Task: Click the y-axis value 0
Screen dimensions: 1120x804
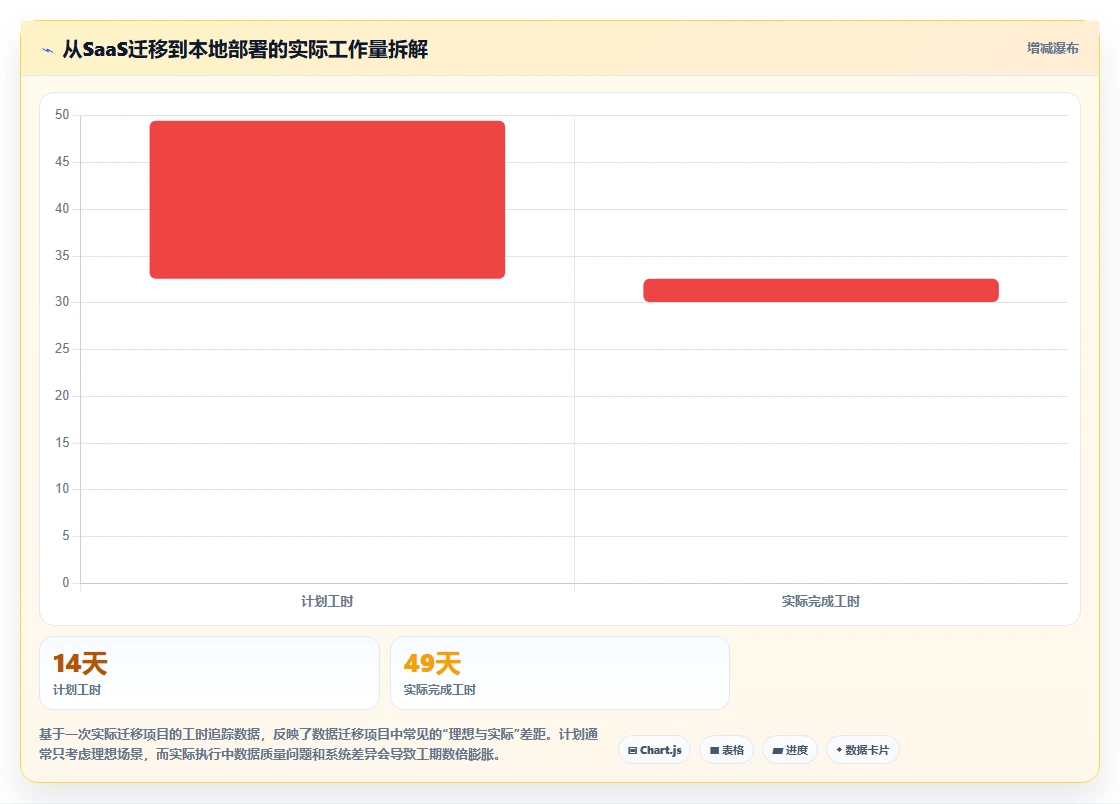Action: coord(66,583)
